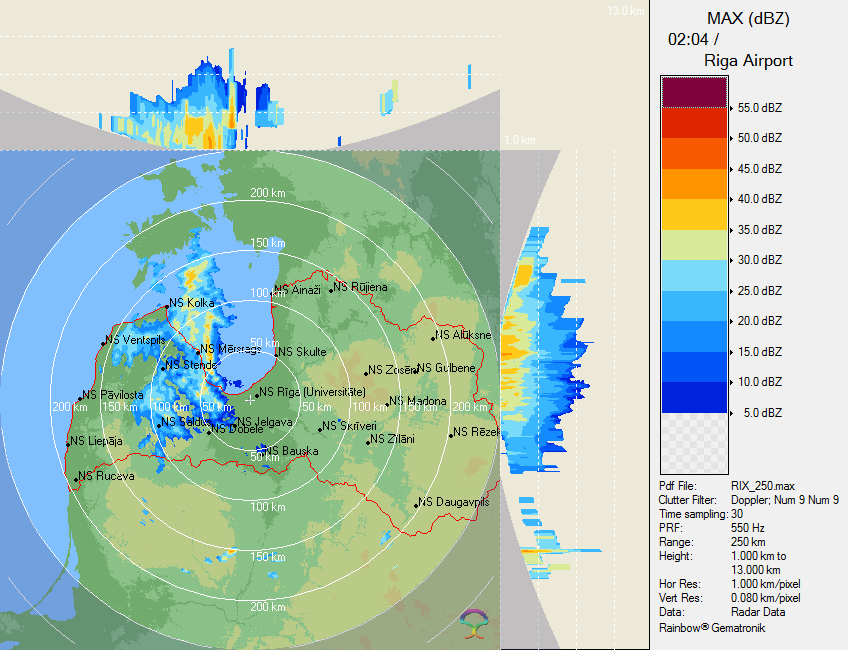Click the NS Alūksne station dot
Screen dimensions: 848x650
click(x=432, y=338)
